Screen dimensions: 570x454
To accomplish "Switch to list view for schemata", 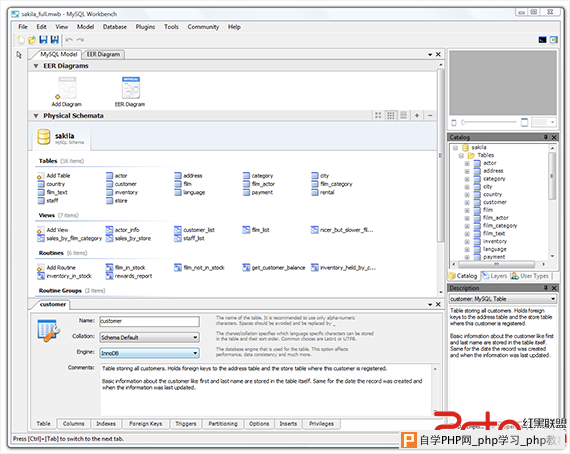I will click(x=403, y=115).
